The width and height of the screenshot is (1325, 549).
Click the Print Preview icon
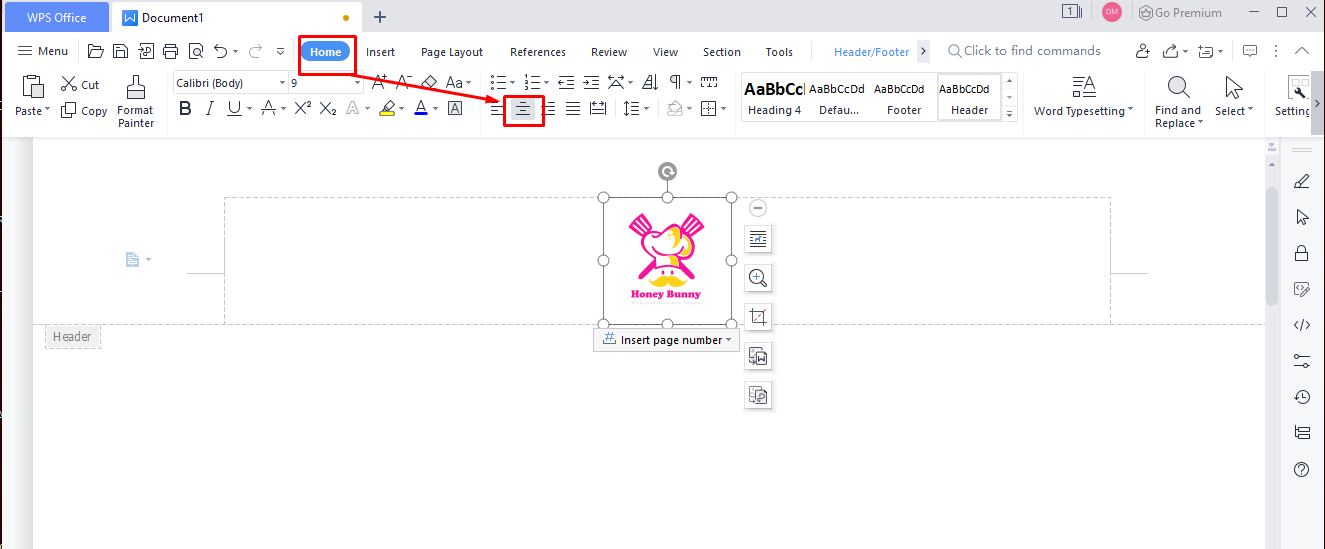(196, 51)
